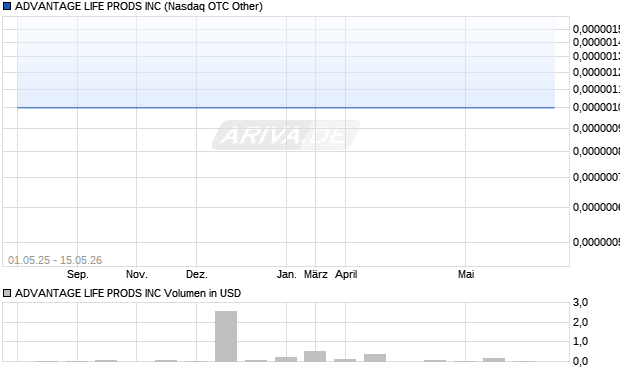Click the 1,0 volume axis label
Screen dimensions: 620x371
pos(580,341)
